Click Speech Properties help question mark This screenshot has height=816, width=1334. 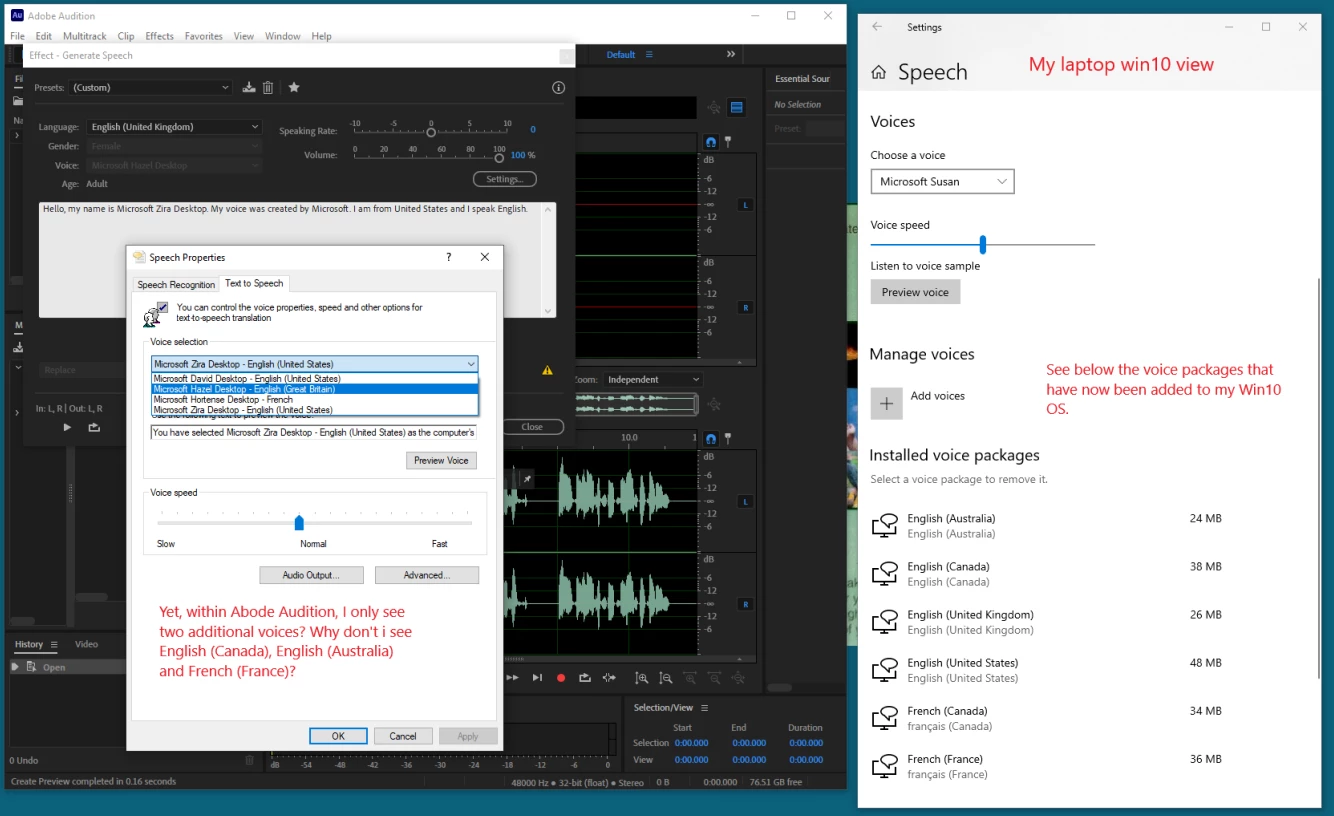point(447,257)
